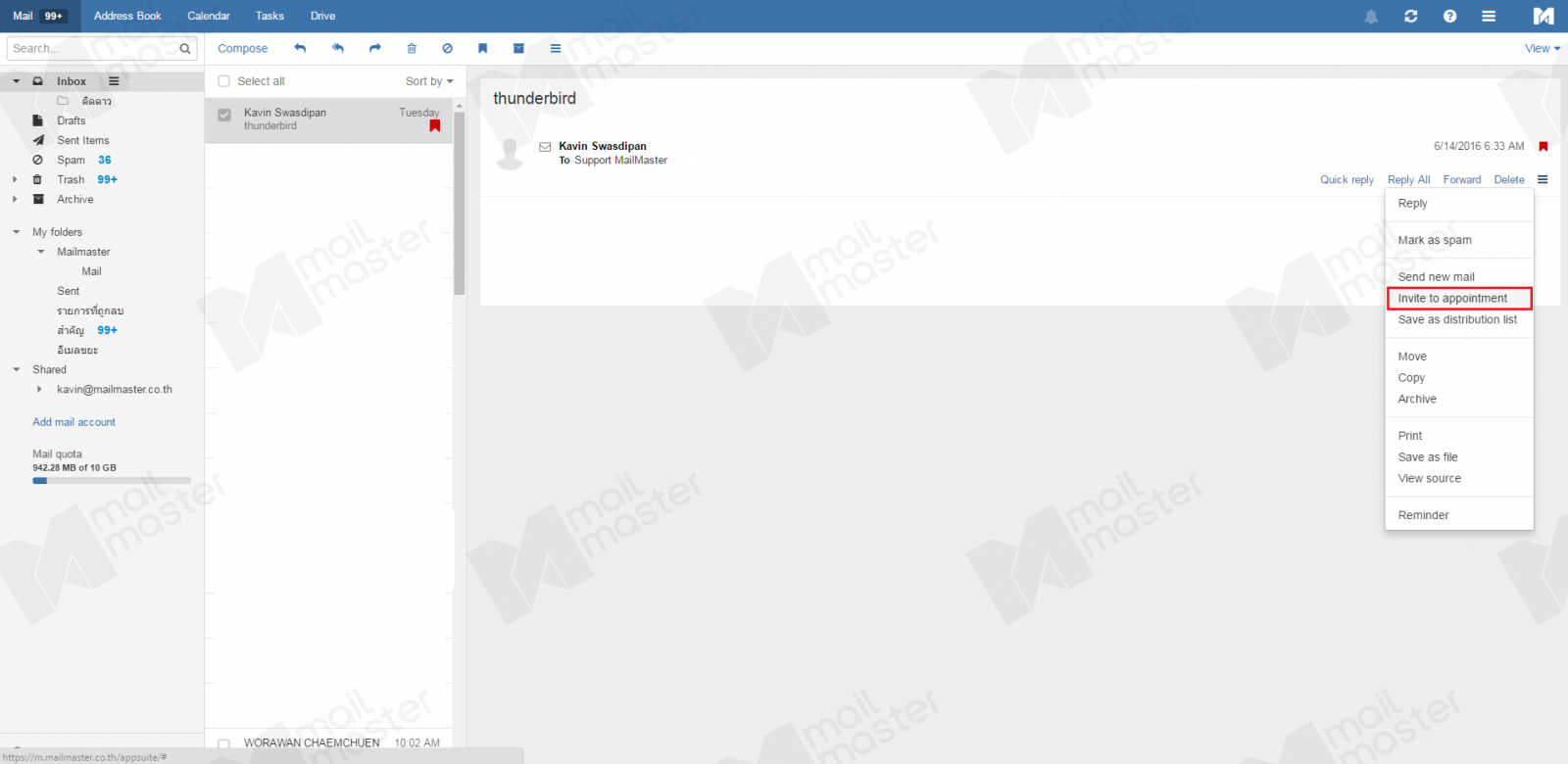Open the Help question mark icon

coord(1449,16)
